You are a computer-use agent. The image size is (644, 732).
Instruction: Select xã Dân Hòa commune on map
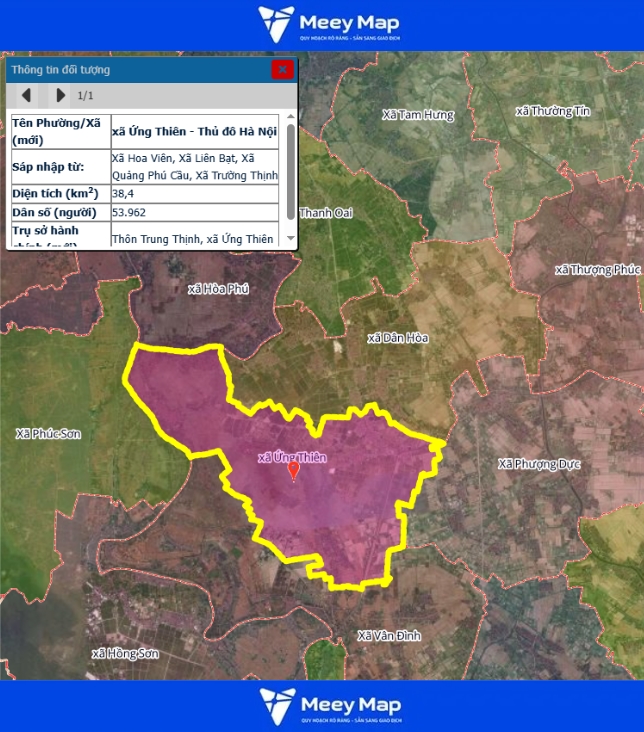397,338
